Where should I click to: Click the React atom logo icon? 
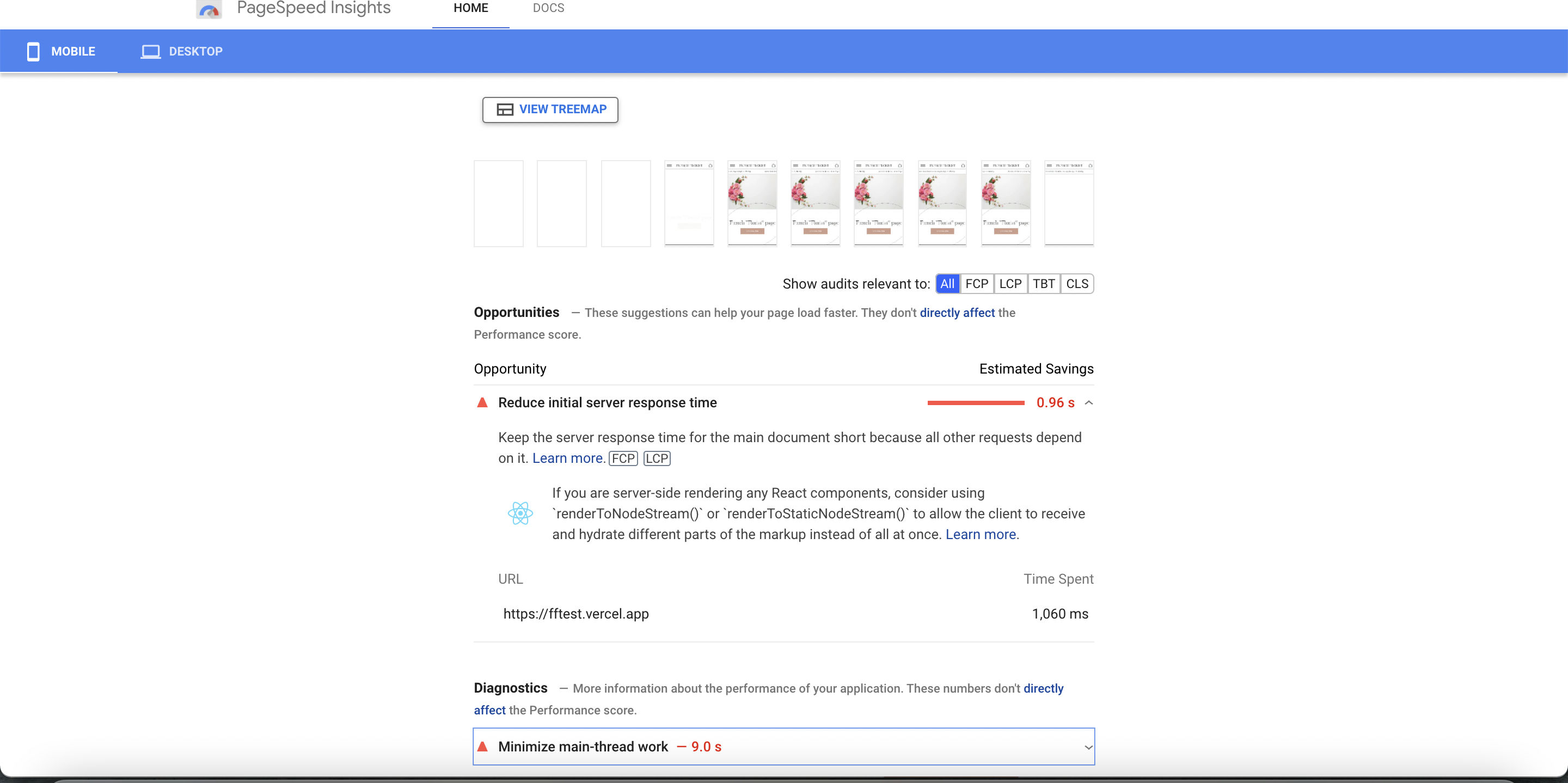pos(520,513)
